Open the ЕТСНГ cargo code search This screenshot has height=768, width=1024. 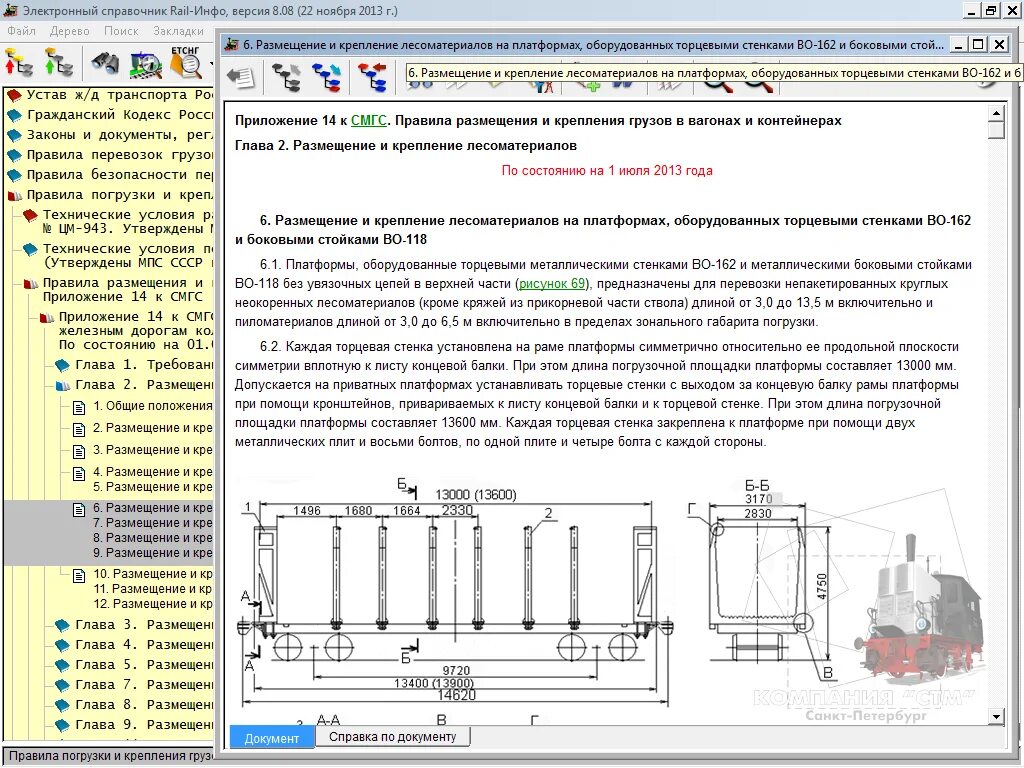point(185,61)
